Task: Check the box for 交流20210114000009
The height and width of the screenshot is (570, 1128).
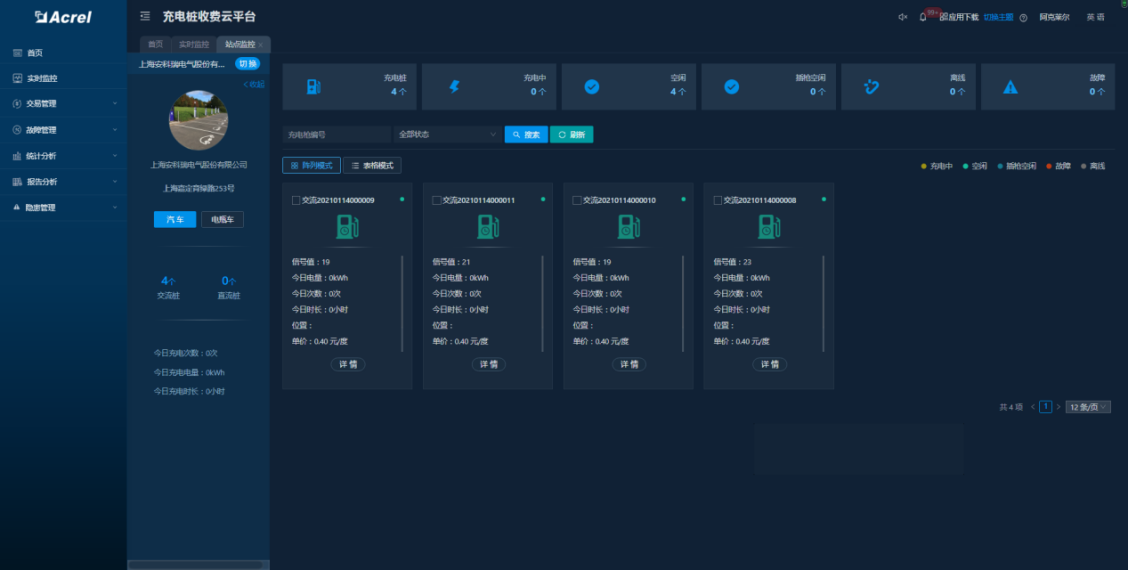Action: click(x=296, y=200)
